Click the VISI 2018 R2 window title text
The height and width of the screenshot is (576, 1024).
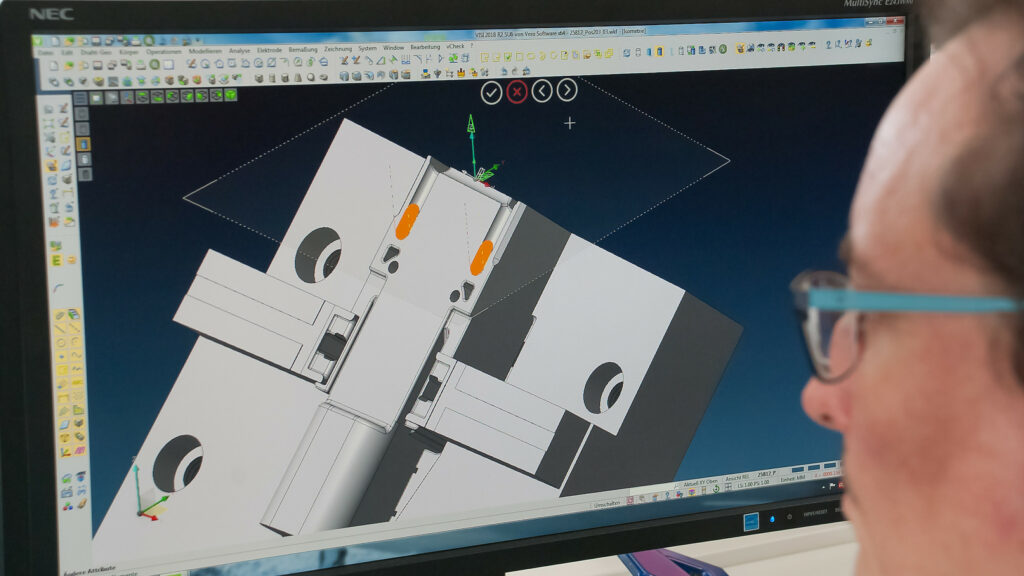(560, 32)
